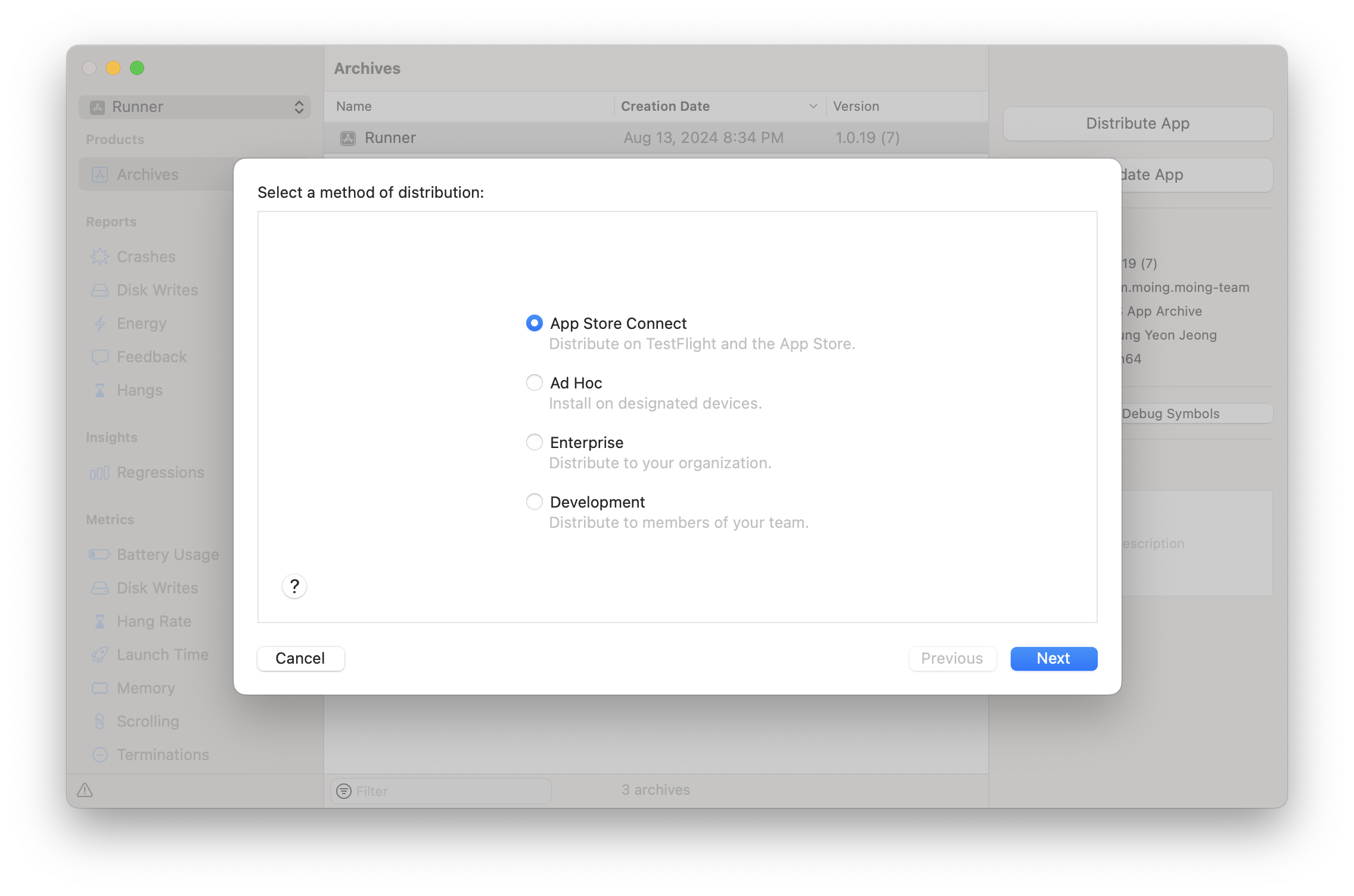The image size is (1354, 896).
Task: Click the Launch Time rocket icon
Action: [100, 655]
